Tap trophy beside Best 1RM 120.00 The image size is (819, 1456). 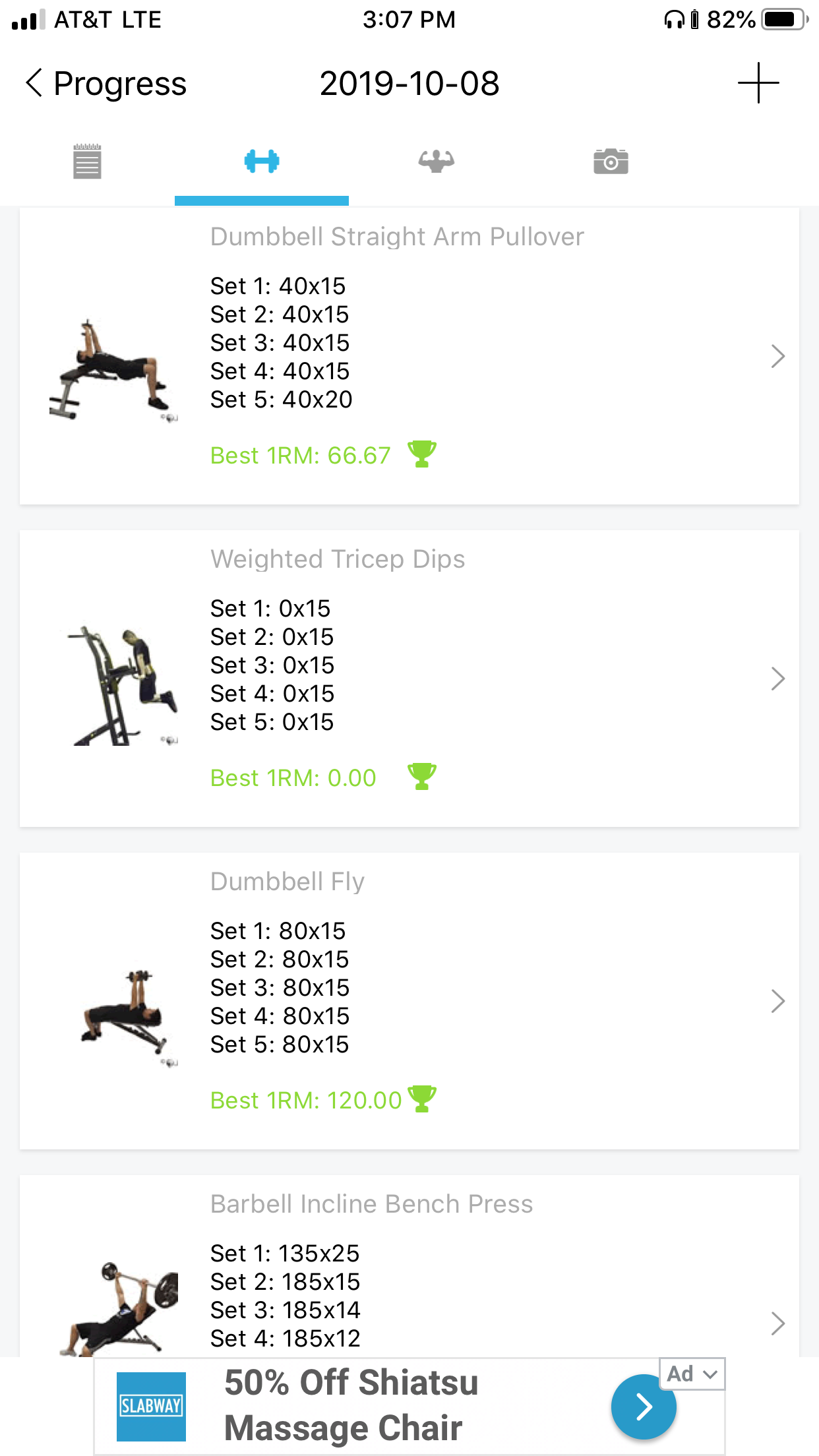[422, 1099]
